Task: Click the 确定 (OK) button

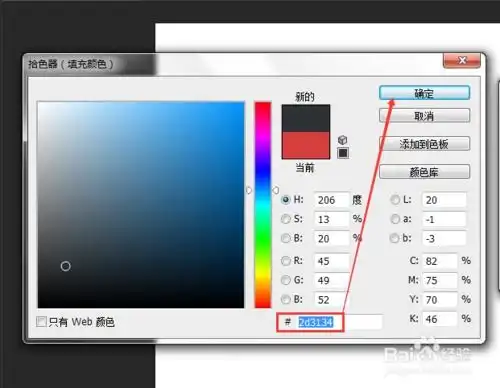Action: click(424, 93)
